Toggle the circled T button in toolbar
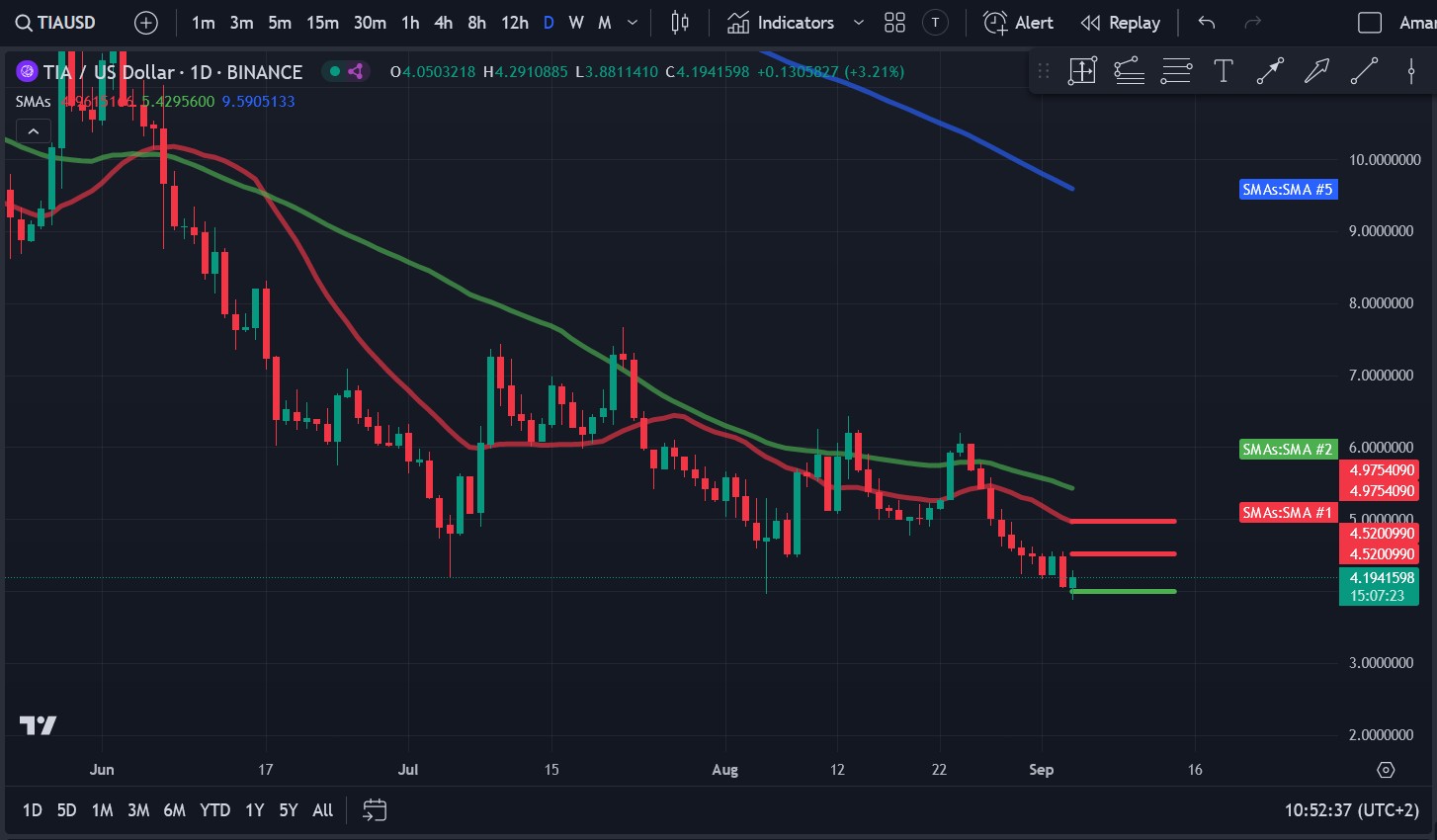This screenshot has width=1437, height=840. tap(935, 23)
